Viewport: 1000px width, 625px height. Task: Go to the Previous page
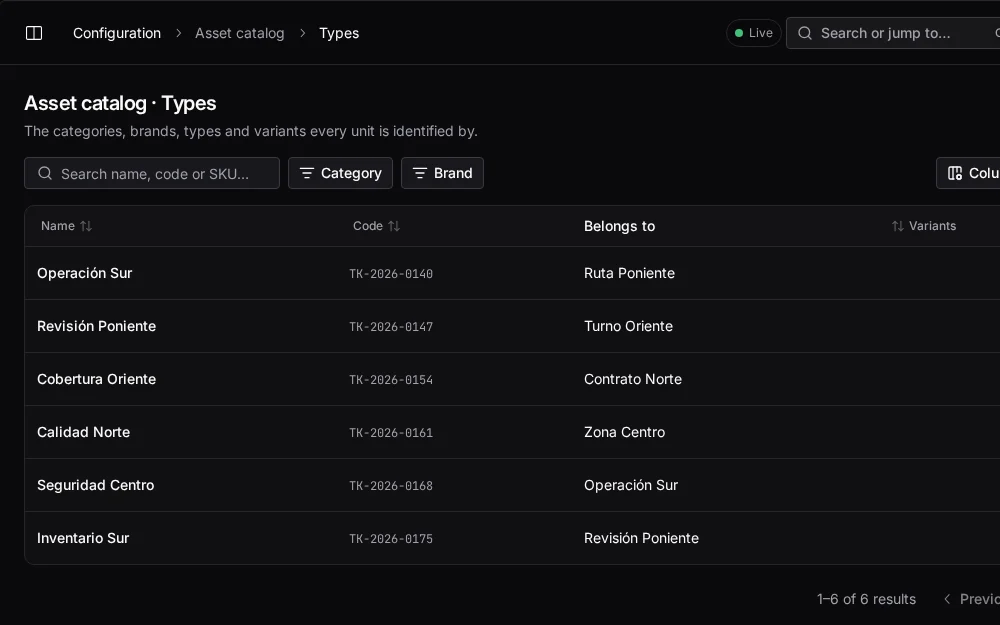click(971, 599)
